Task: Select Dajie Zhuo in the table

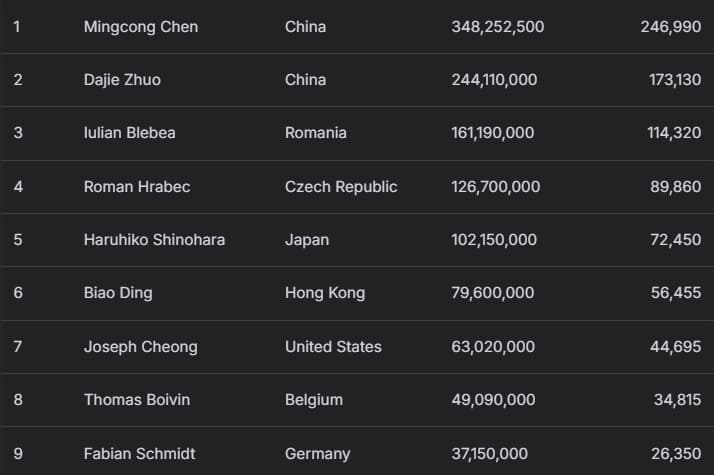Action: click(x=122, y=80)
